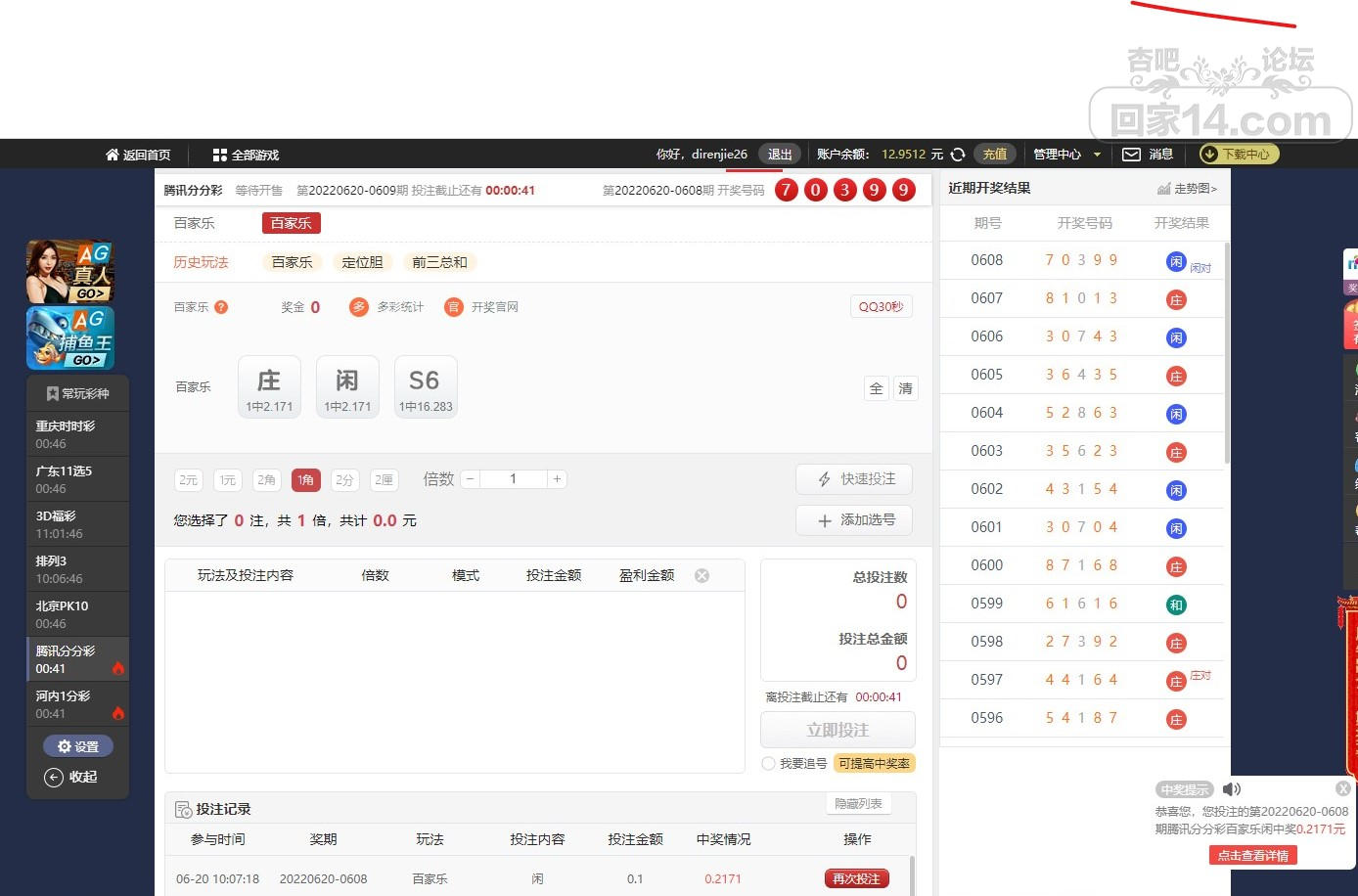This screenshot has width=1358, height=896.
Task: Click the 常玩彩种 bookmark icon
Action: pos(53,394)
